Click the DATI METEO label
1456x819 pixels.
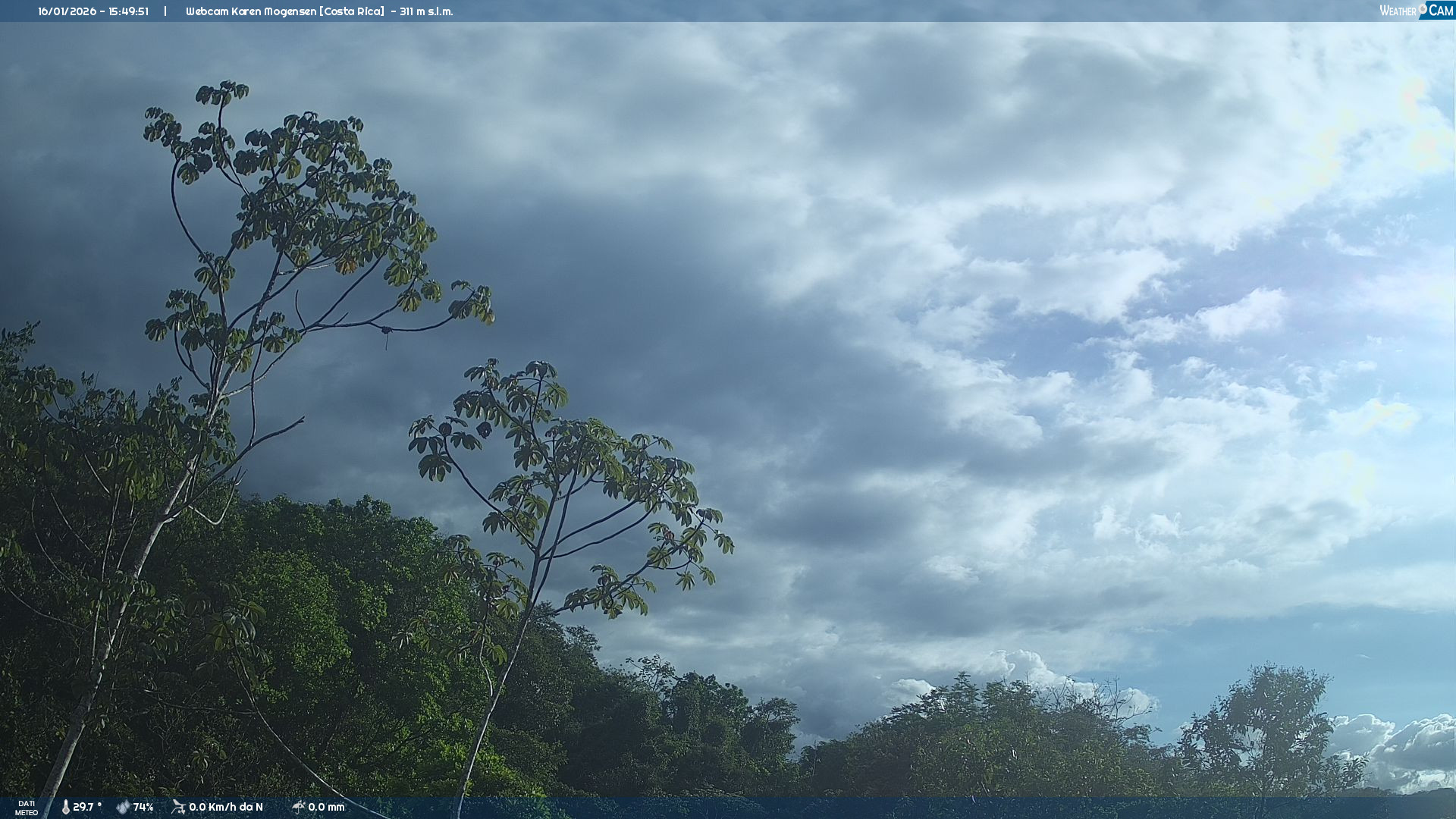pos(27,808)
